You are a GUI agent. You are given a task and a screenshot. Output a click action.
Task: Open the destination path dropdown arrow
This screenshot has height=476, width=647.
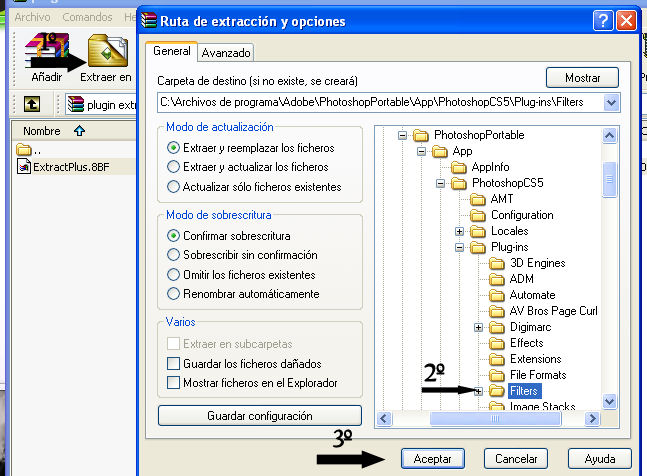(x=611, y=103)
